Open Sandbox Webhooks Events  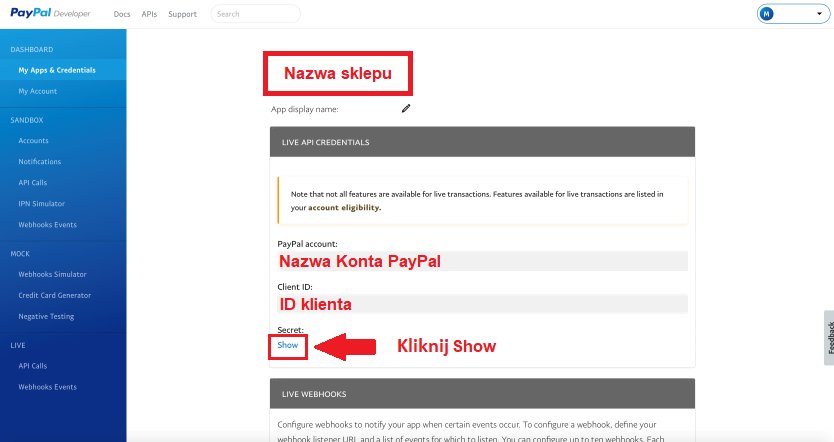pos(47,225)
